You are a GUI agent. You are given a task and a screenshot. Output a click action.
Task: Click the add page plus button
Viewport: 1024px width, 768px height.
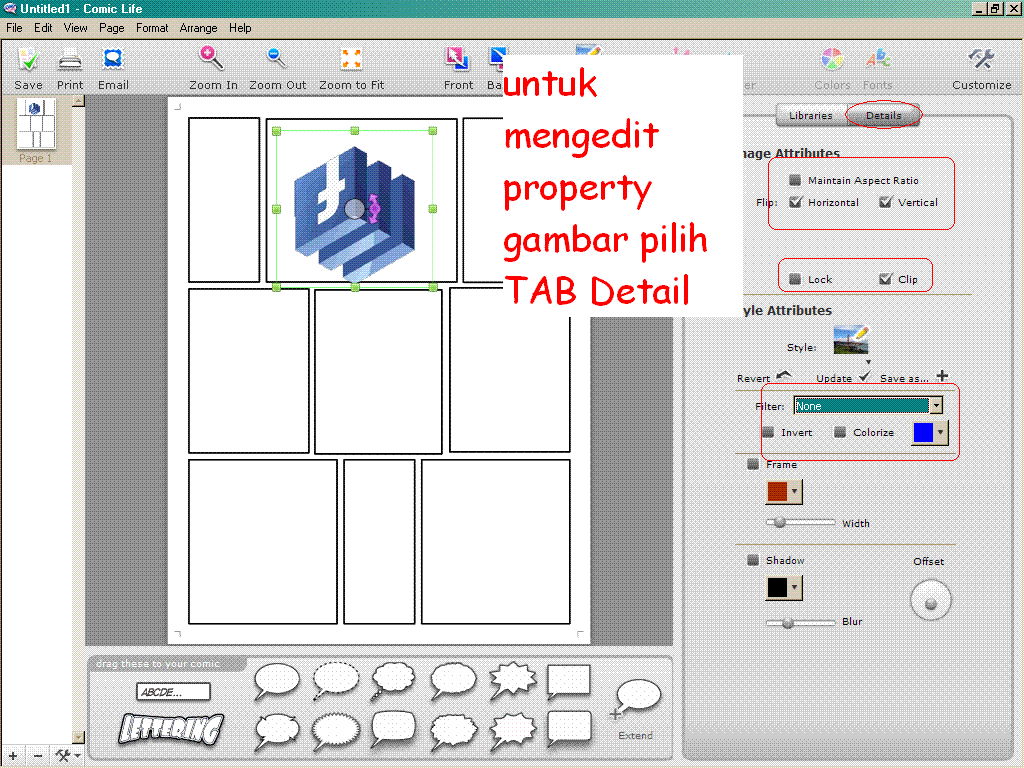point(13,756)
